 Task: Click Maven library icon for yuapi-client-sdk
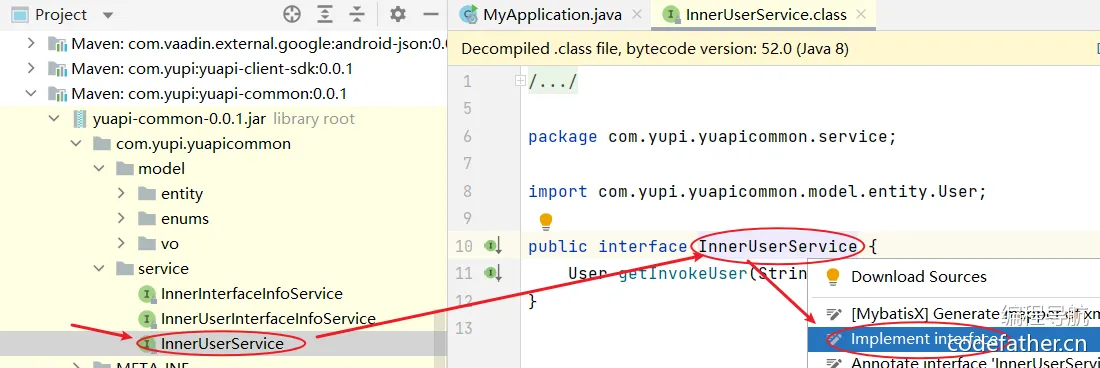click(57, 69)
